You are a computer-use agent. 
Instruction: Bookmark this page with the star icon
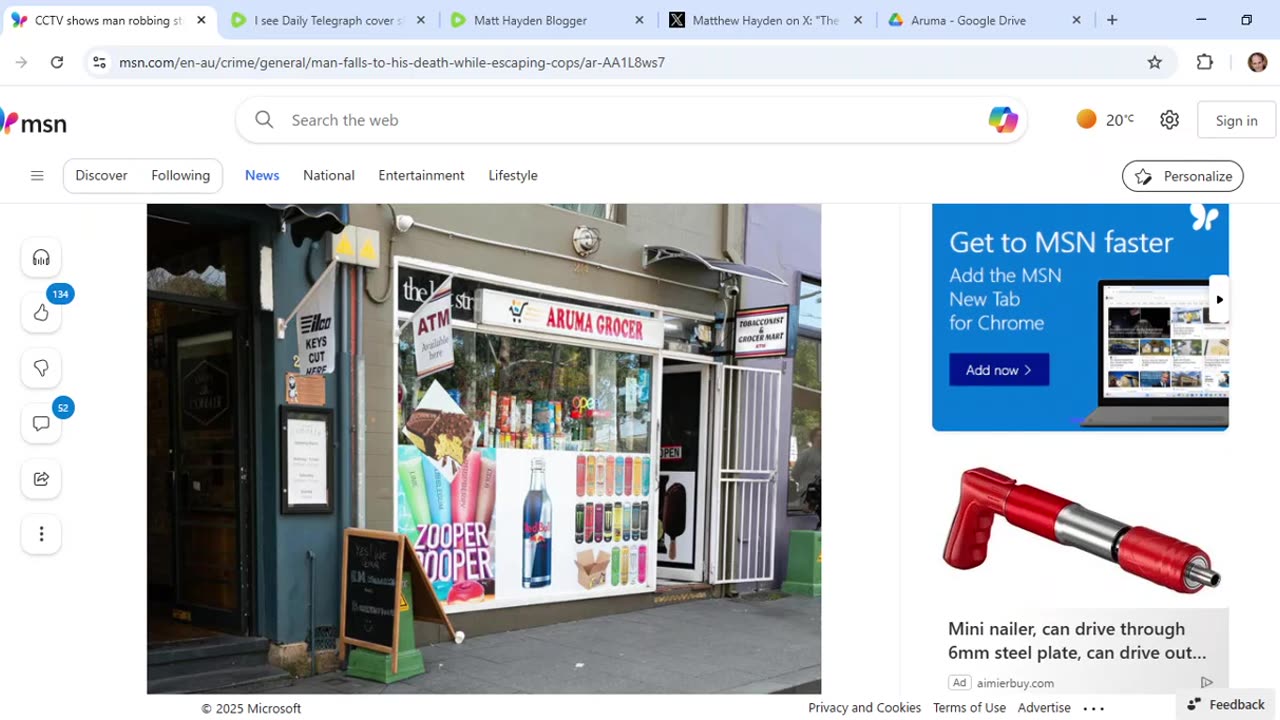[1155, 62]
